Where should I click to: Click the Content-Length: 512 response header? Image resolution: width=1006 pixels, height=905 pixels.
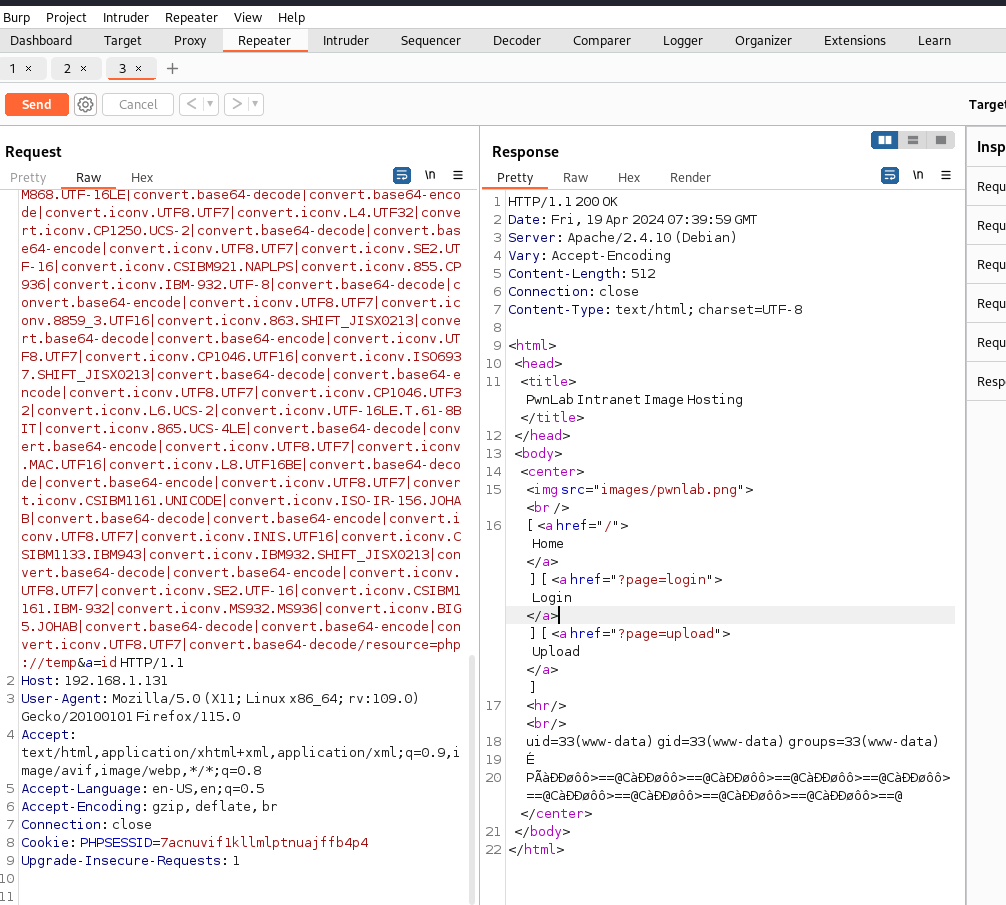[x=582, y=273]
